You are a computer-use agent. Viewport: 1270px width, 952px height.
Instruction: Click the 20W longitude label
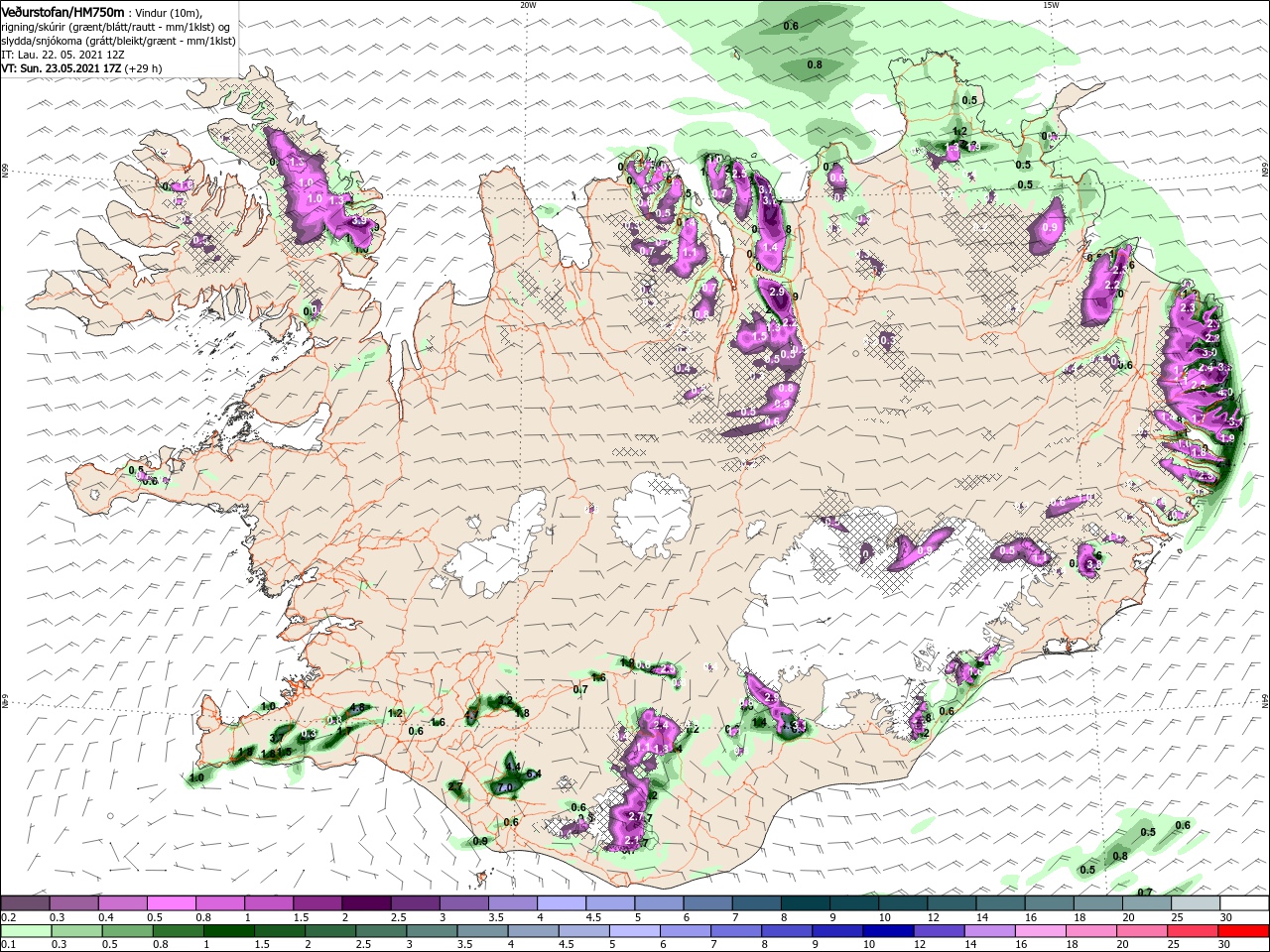coord(528,5)
